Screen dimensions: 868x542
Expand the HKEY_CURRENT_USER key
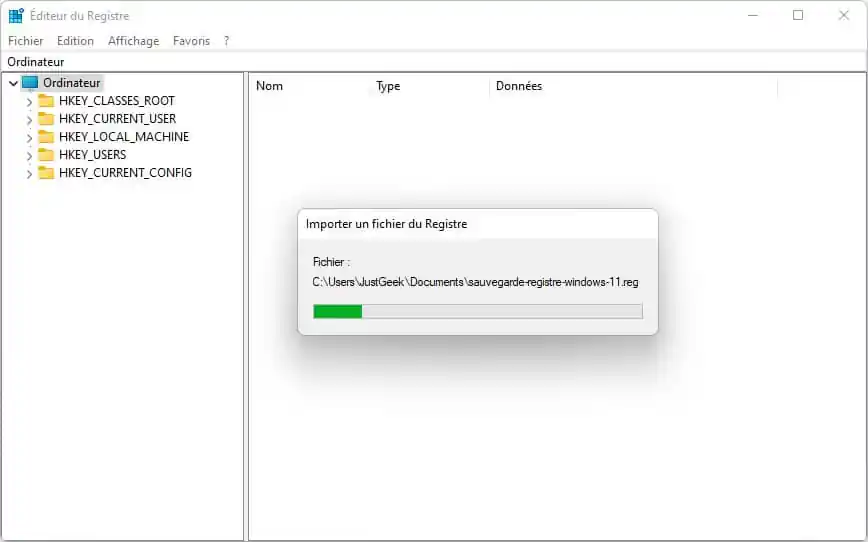click(29, 120)
